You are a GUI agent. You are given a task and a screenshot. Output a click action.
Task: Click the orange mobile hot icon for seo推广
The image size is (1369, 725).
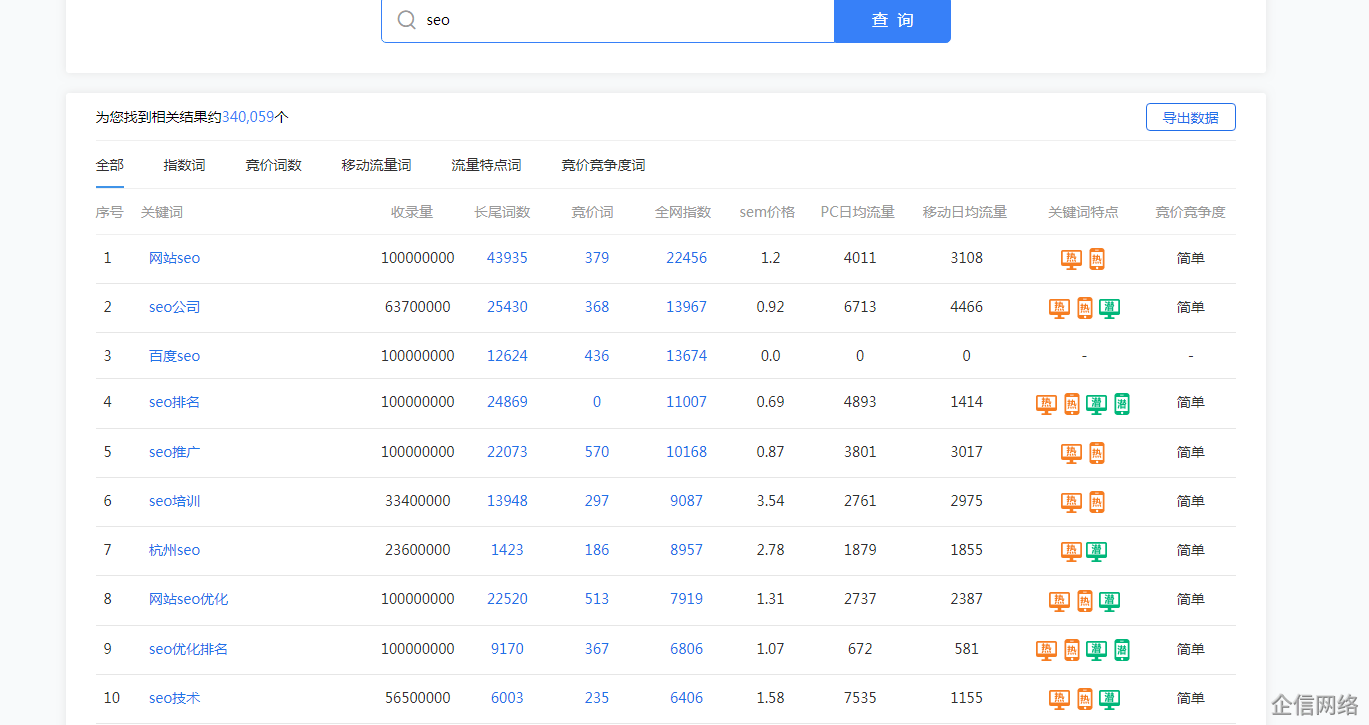(1096, 453)
